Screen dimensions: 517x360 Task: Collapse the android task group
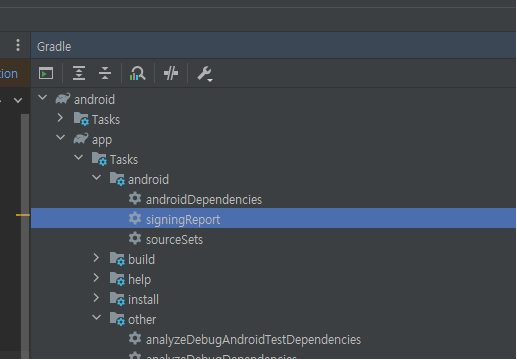[x=96, y=178]
